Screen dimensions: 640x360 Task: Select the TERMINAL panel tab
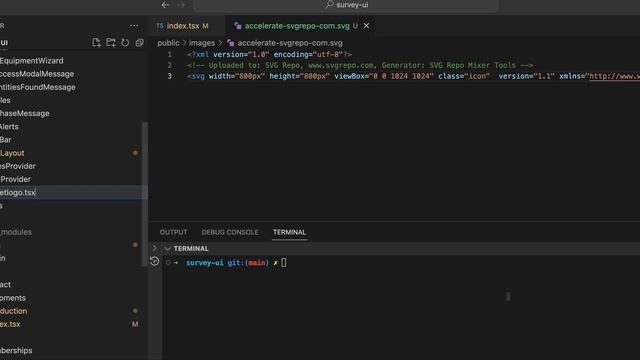(x=289, y=232)
